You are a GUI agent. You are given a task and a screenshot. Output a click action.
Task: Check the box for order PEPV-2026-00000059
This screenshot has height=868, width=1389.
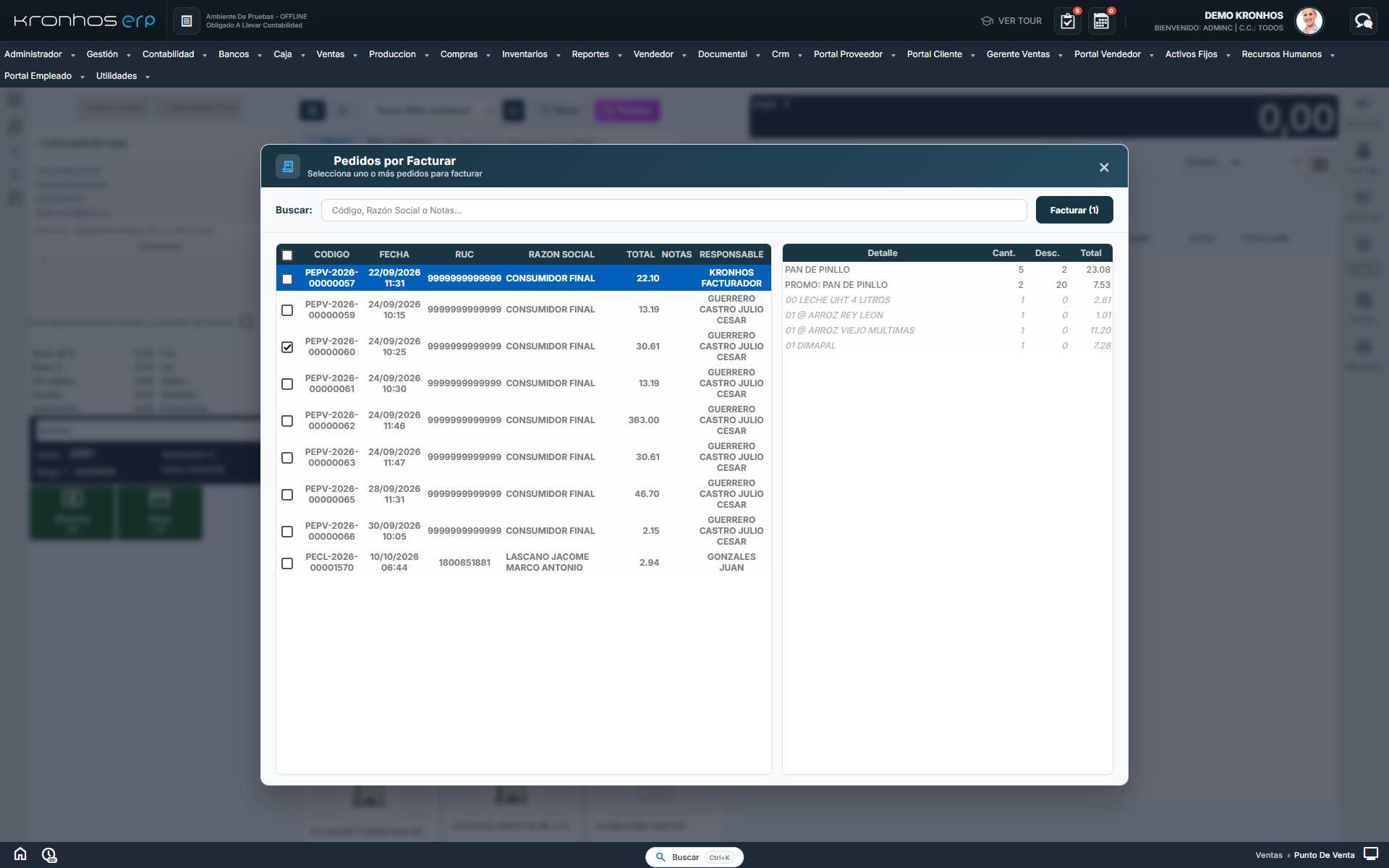(287, 310)
